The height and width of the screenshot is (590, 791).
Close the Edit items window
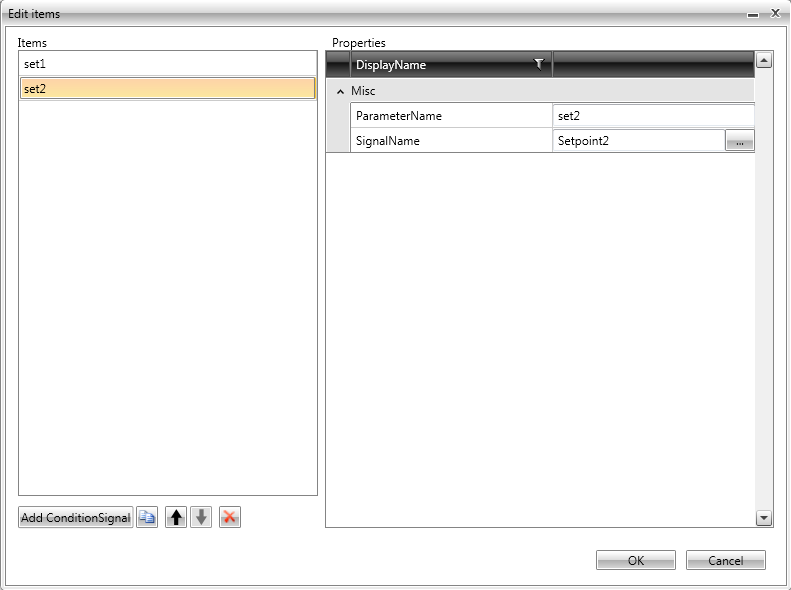coord(774,13)
